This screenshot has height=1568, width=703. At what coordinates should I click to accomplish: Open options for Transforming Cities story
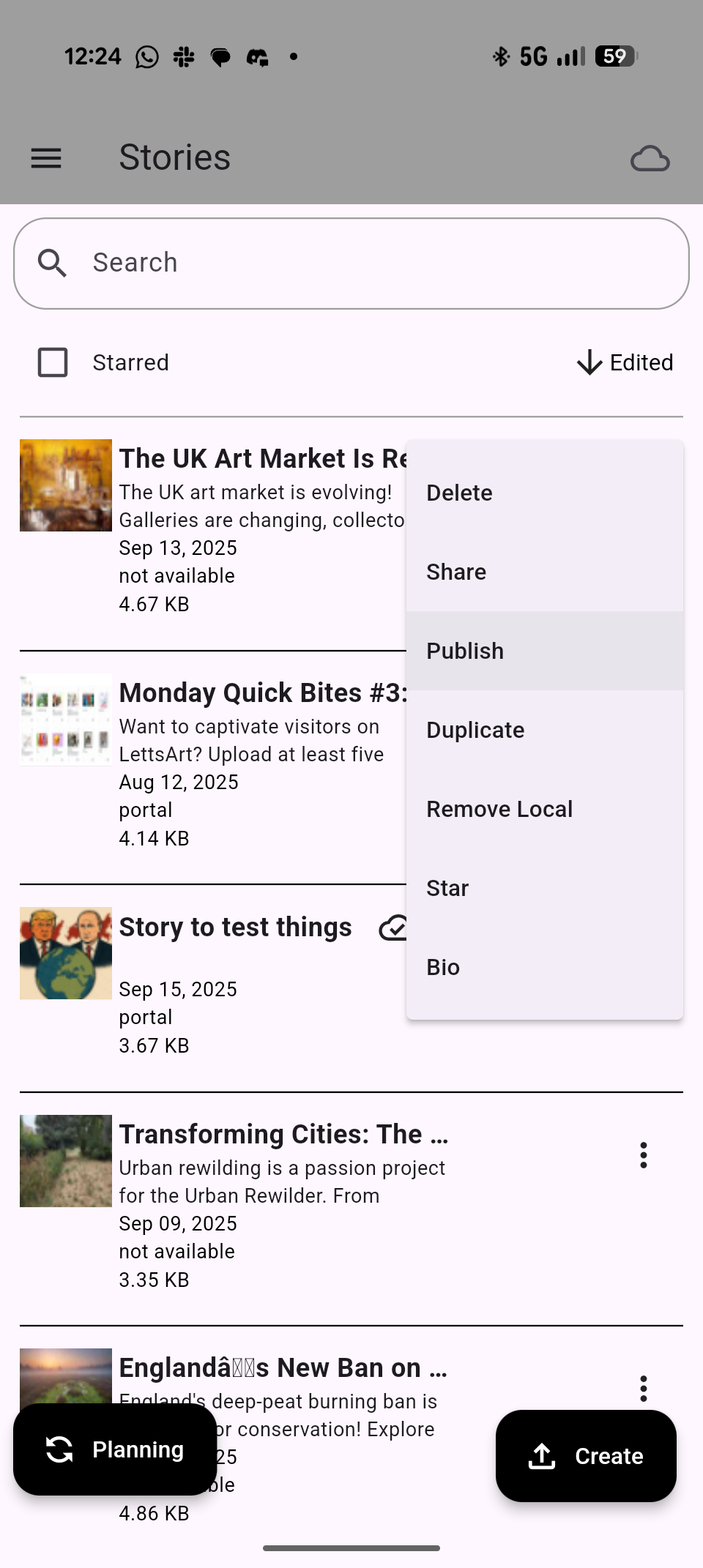tap(644, 1155)
